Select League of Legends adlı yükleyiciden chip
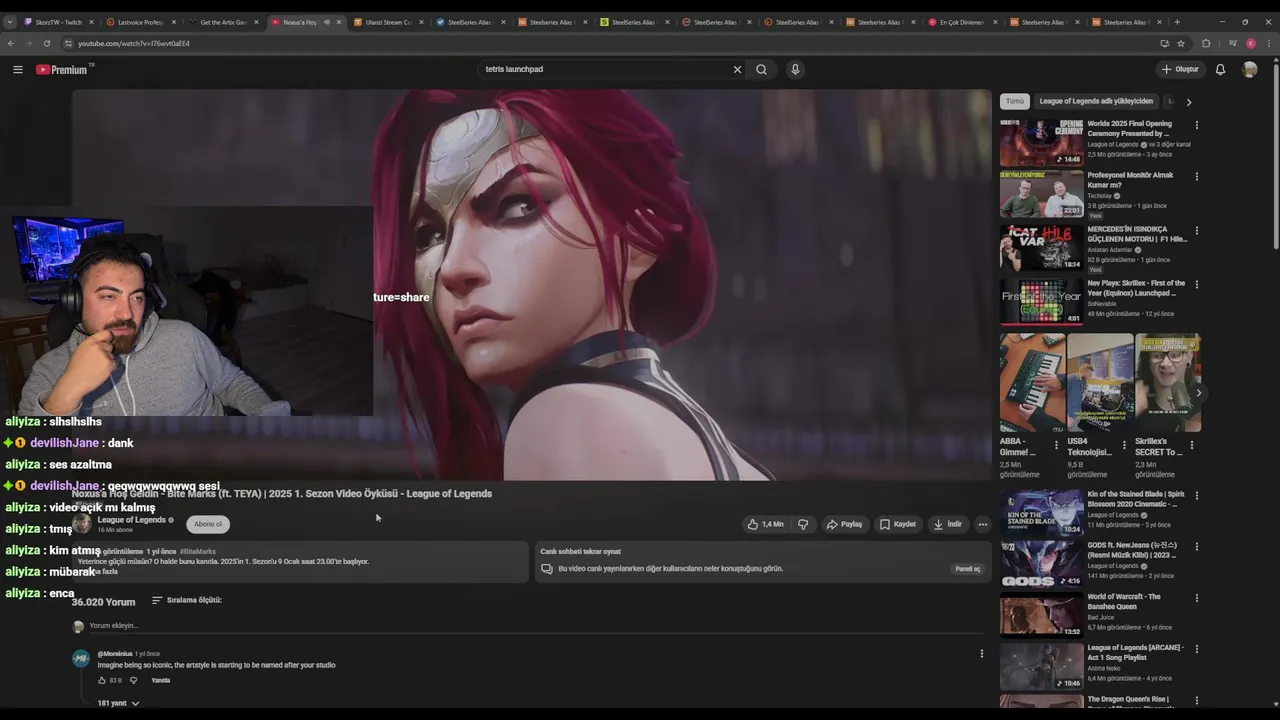 tap(1096, 101)
